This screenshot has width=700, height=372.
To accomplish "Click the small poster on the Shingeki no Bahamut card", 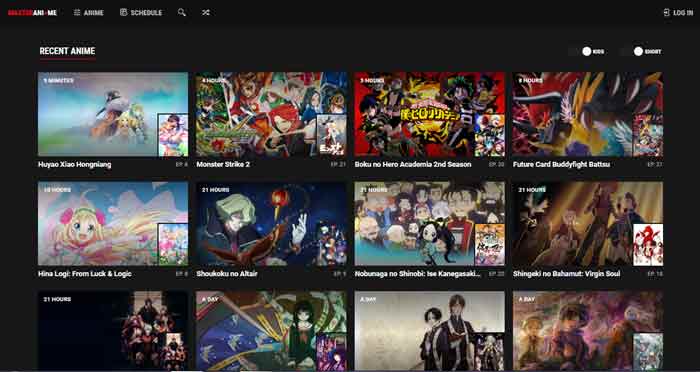I will [648, 244].
